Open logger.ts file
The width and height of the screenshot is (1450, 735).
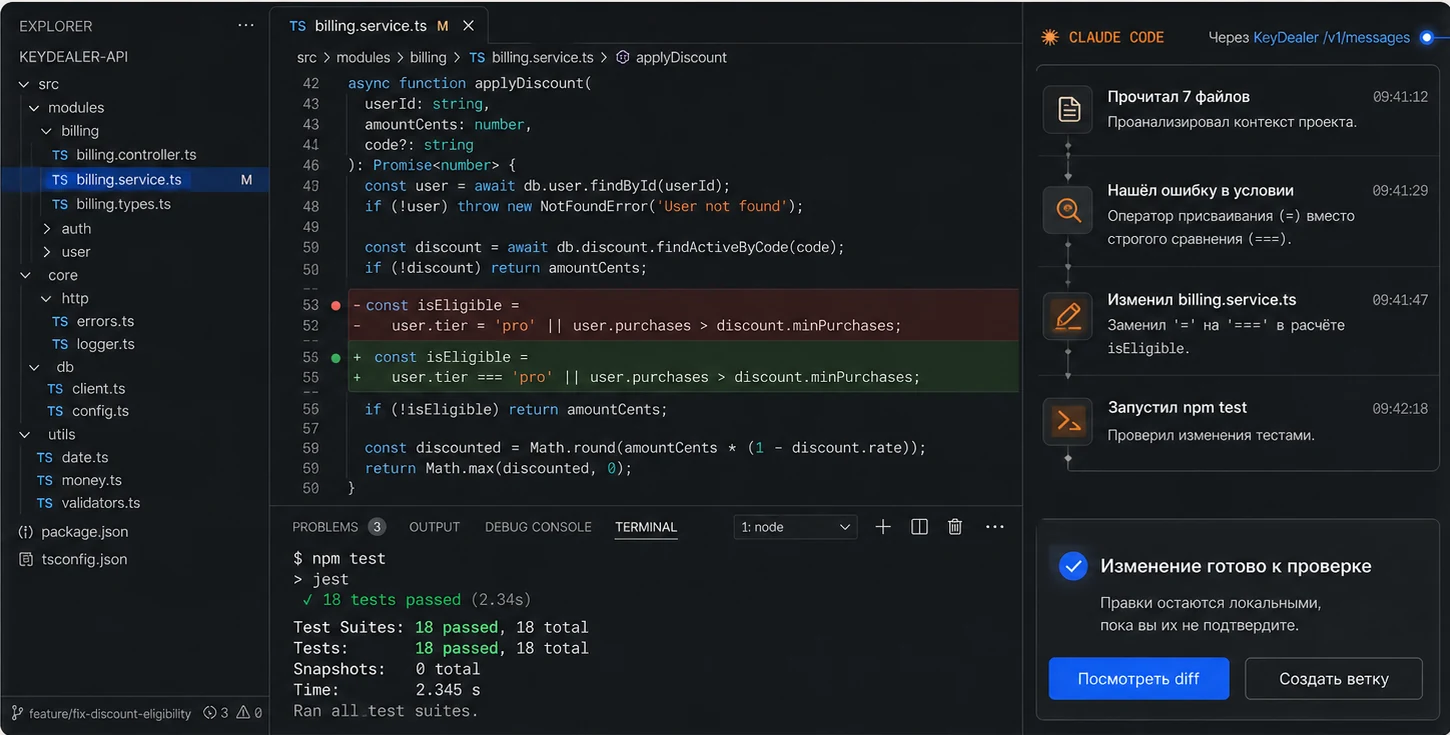point(105,344)
